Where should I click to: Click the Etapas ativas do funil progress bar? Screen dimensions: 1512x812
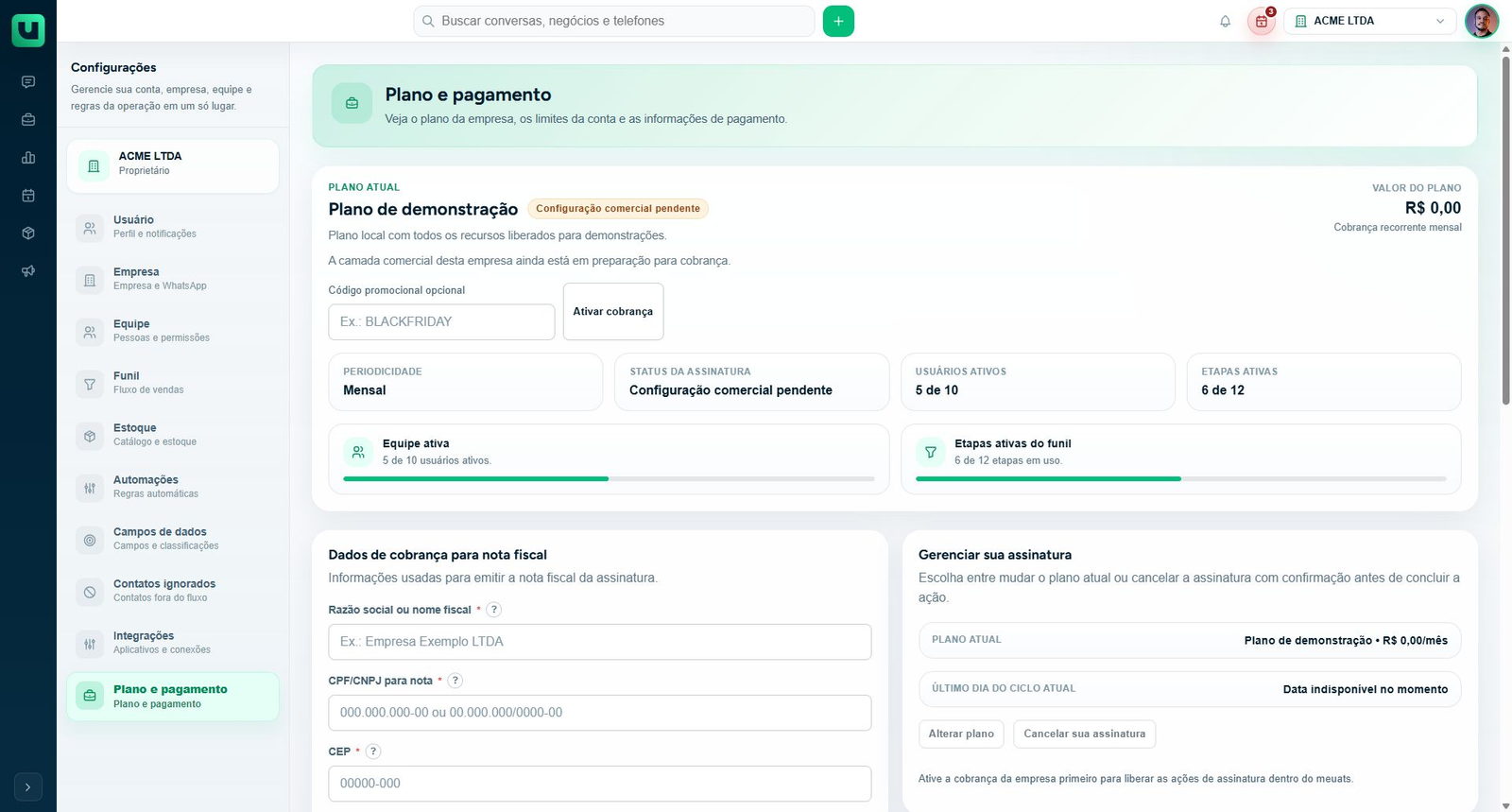point(1181,479)
